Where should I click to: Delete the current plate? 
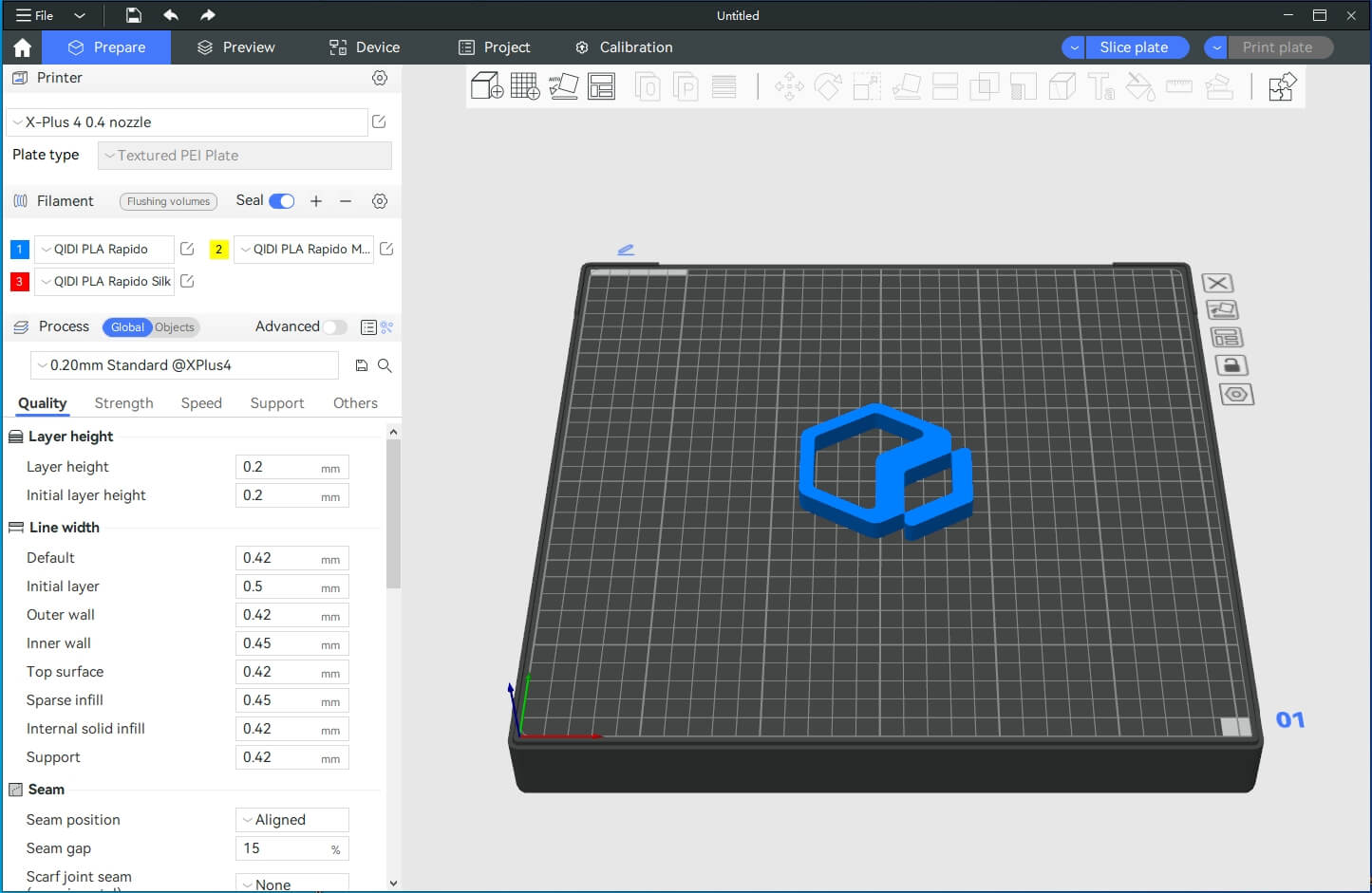click(1218, 282)
